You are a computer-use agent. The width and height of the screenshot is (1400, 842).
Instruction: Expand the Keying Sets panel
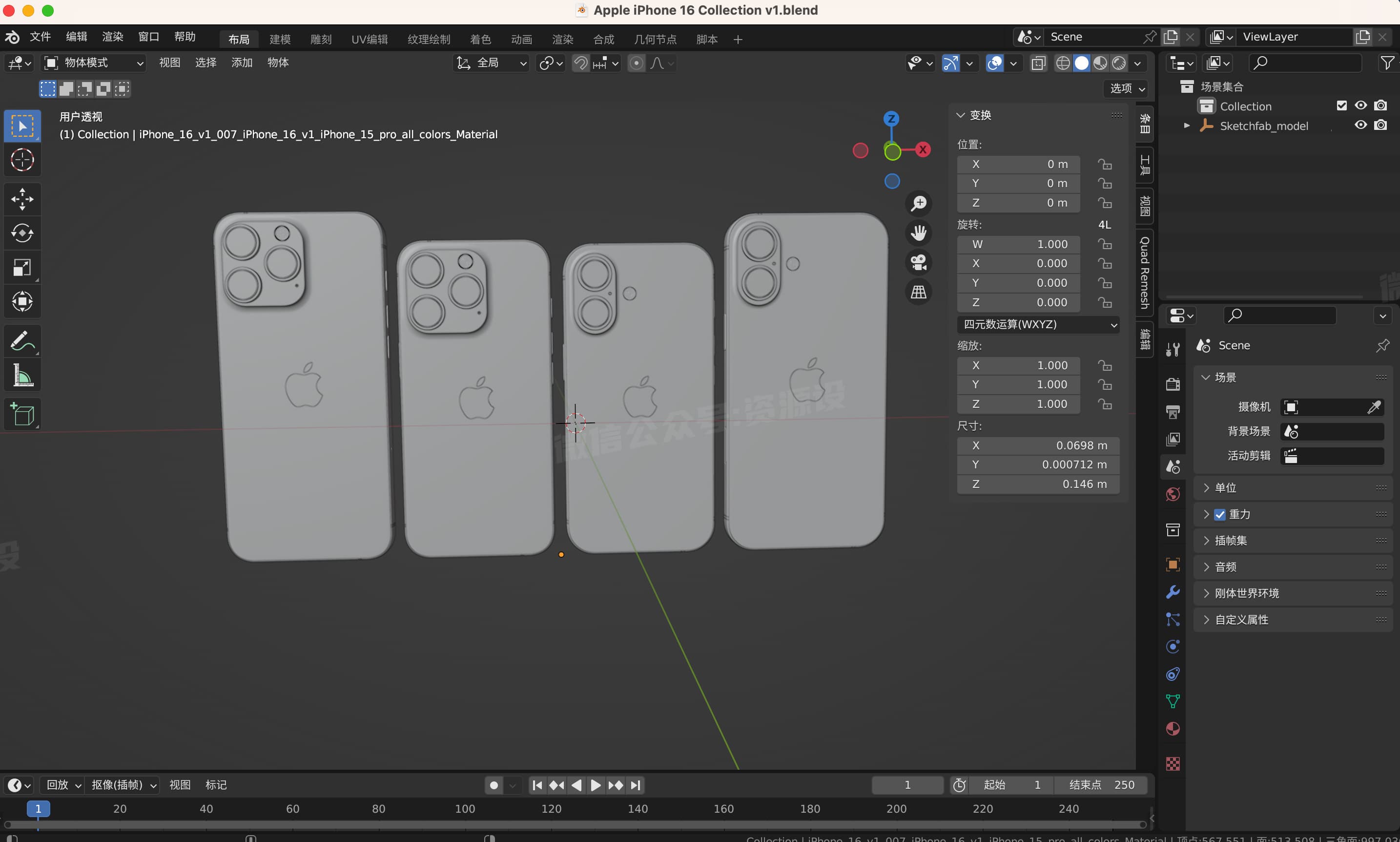point(1293,541)
